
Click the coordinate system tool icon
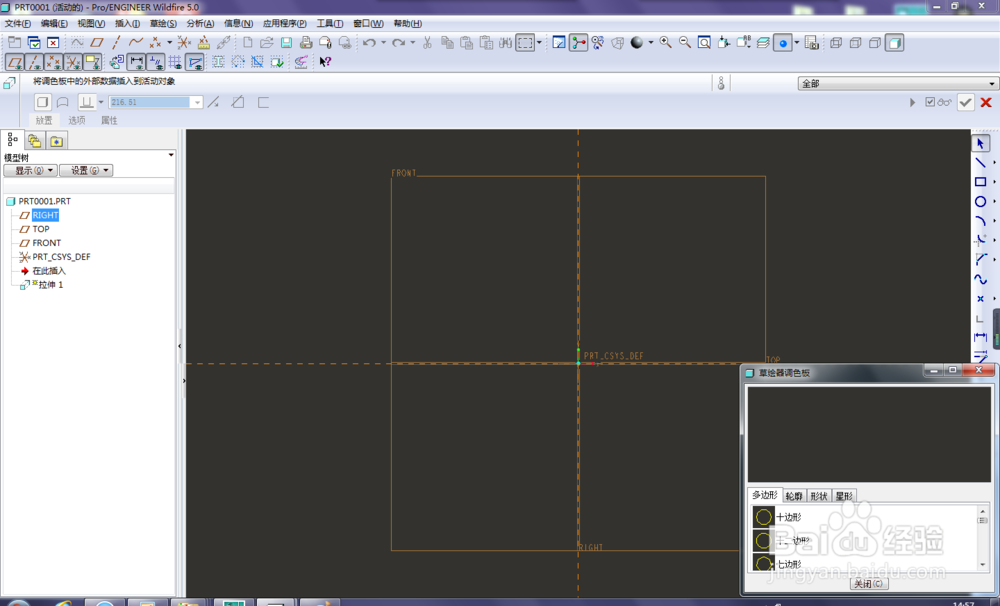(x=184, y=43)
